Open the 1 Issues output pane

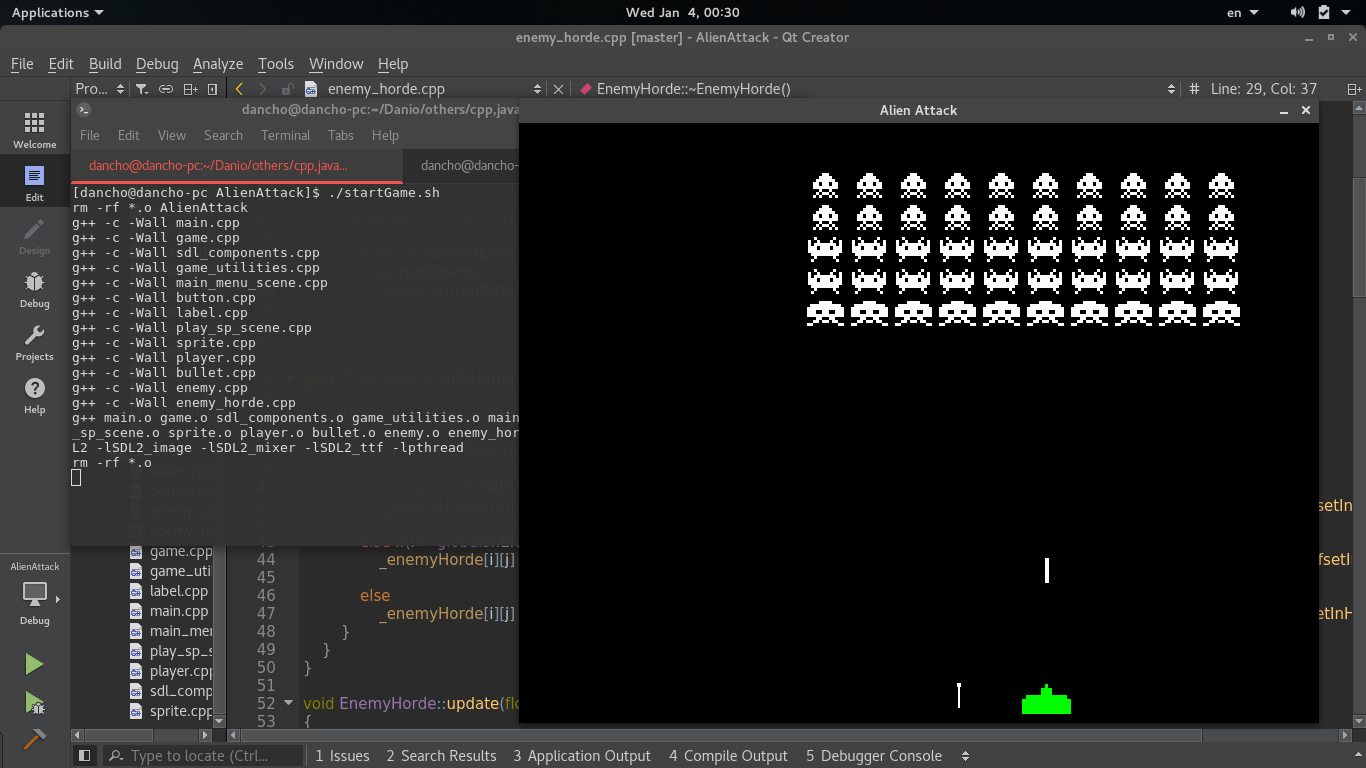point(342,756)
